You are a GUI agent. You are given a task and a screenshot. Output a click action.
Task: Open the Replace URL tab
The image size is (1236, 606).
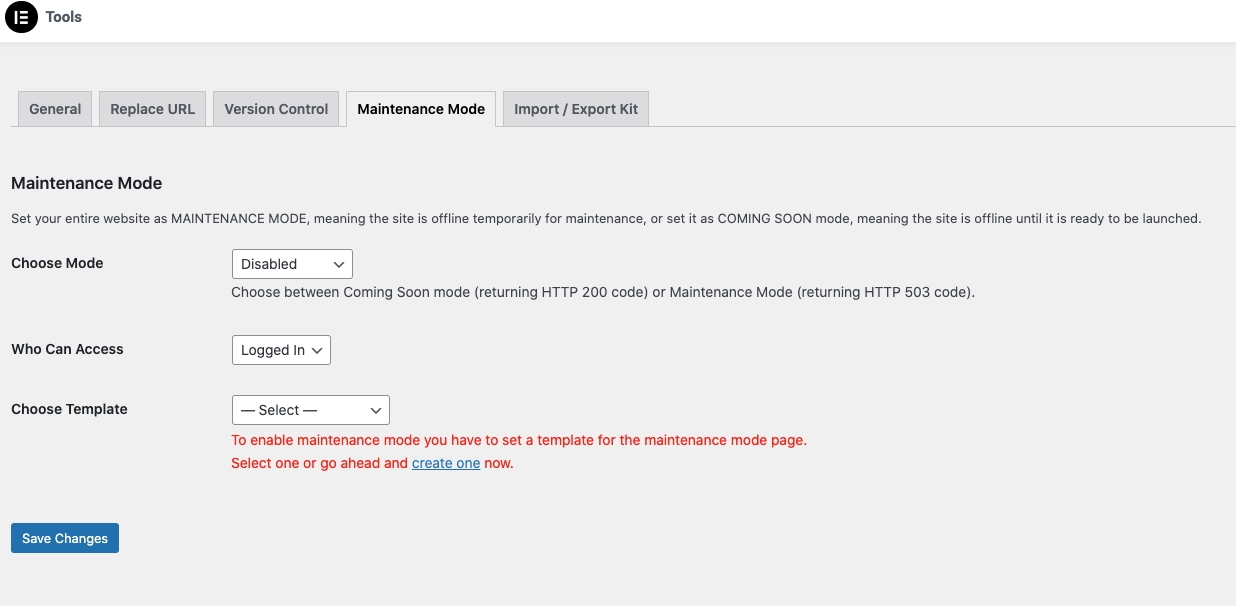click(152, 109)
